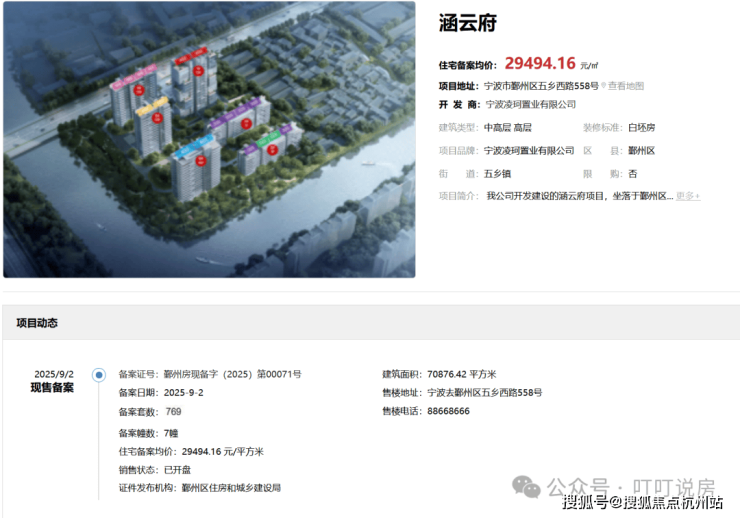The width and height of the screenshot is (740, 518).
Task: Click the sales phone number 88668666
Action: click(x=448, y=411)
